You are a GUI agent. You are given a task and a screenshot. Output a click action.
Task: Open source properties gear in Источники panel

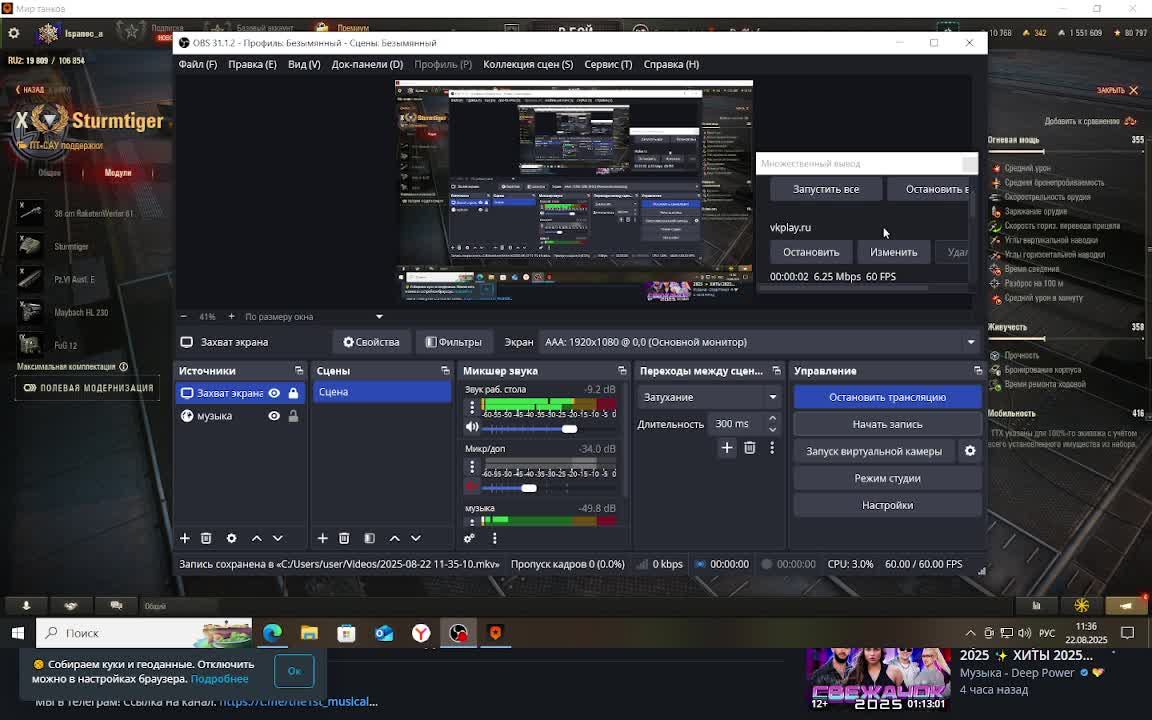click(x=231, y=539)
